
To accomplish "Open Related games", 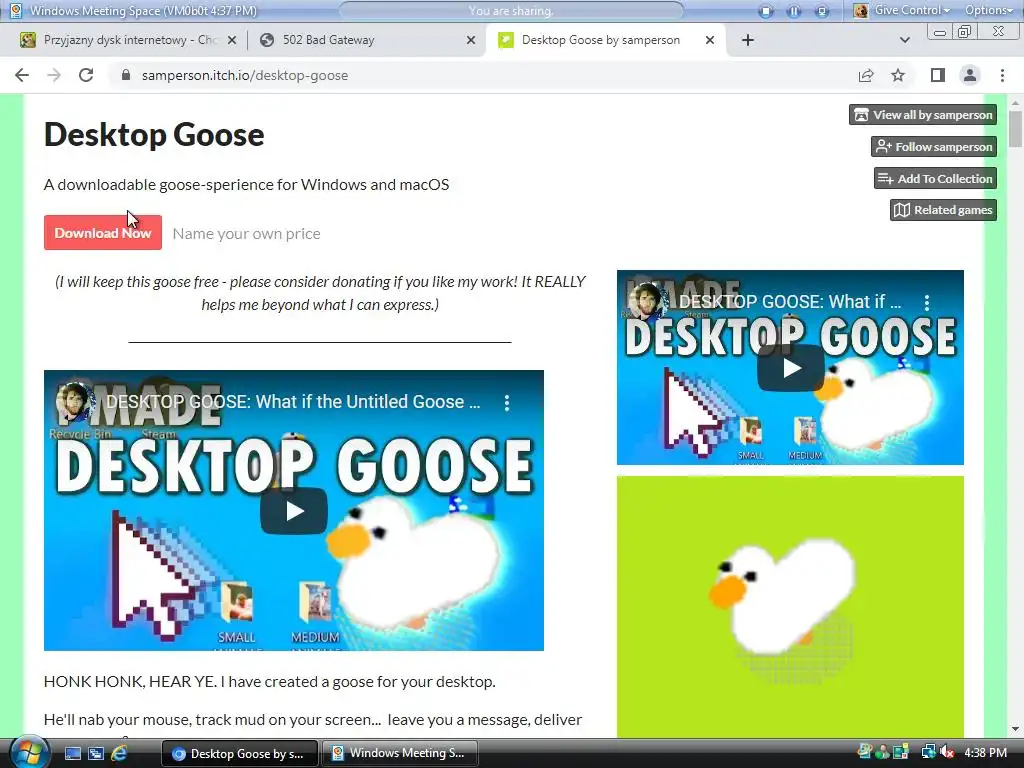I will coord(943,210).
